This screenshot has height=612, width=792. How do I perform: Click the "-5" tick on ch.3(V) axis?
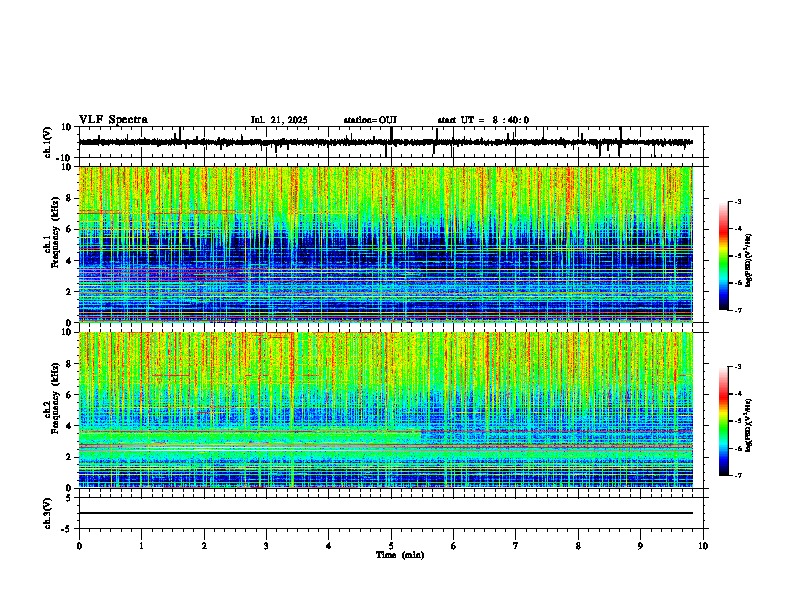point(68,529)
